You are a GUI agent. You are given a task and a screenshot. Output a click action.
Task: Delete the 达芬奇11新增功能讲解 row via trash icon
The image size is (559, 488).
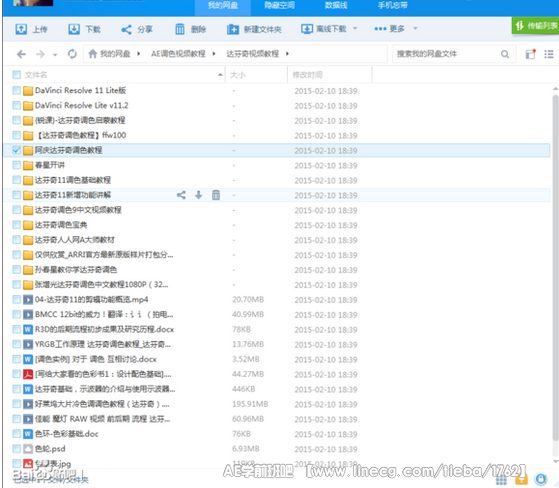coord(216,195)
